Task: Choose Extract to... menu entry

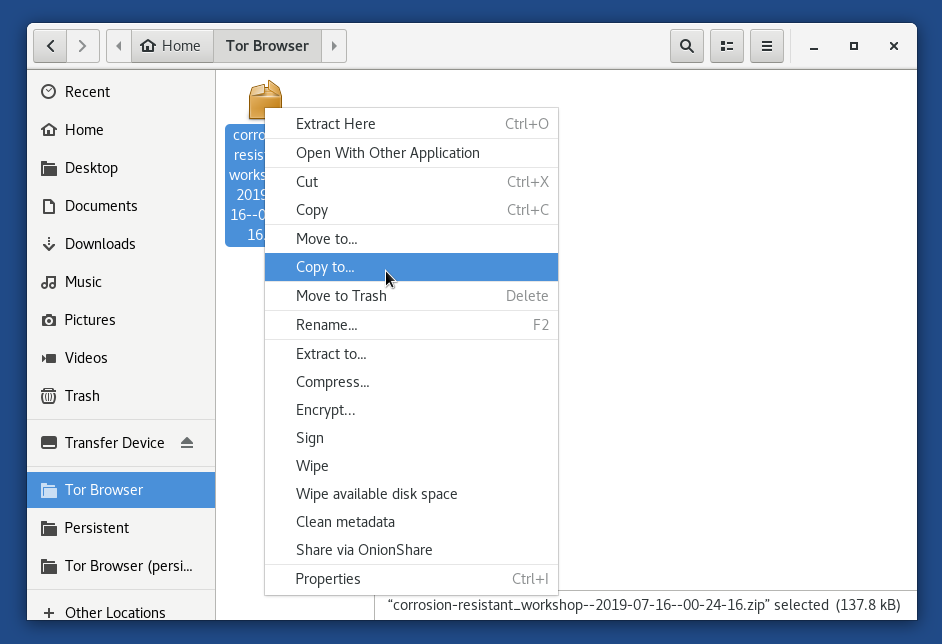Action: (412, 354)
